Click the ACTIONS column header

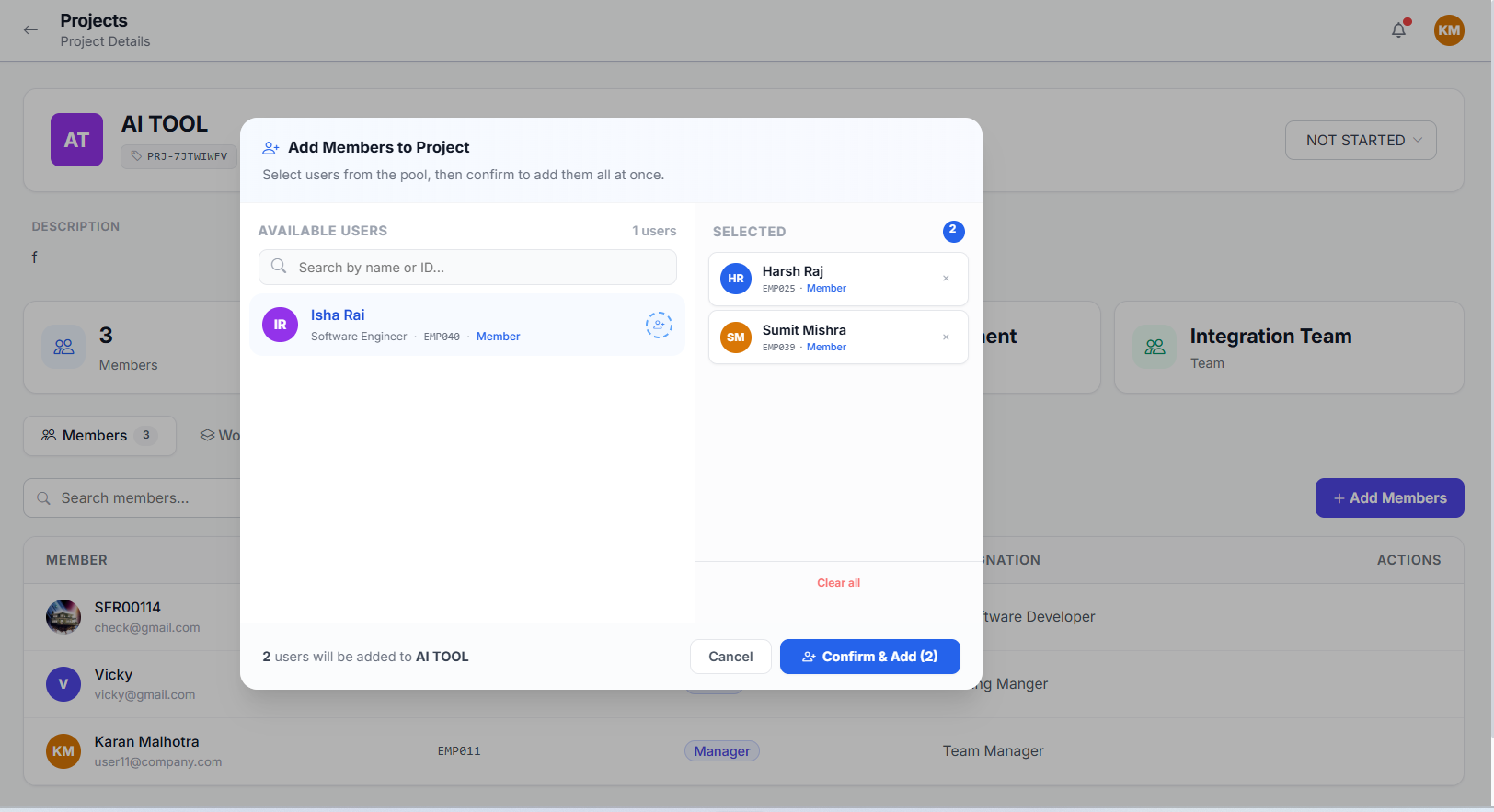click(x=1408, y=560)
